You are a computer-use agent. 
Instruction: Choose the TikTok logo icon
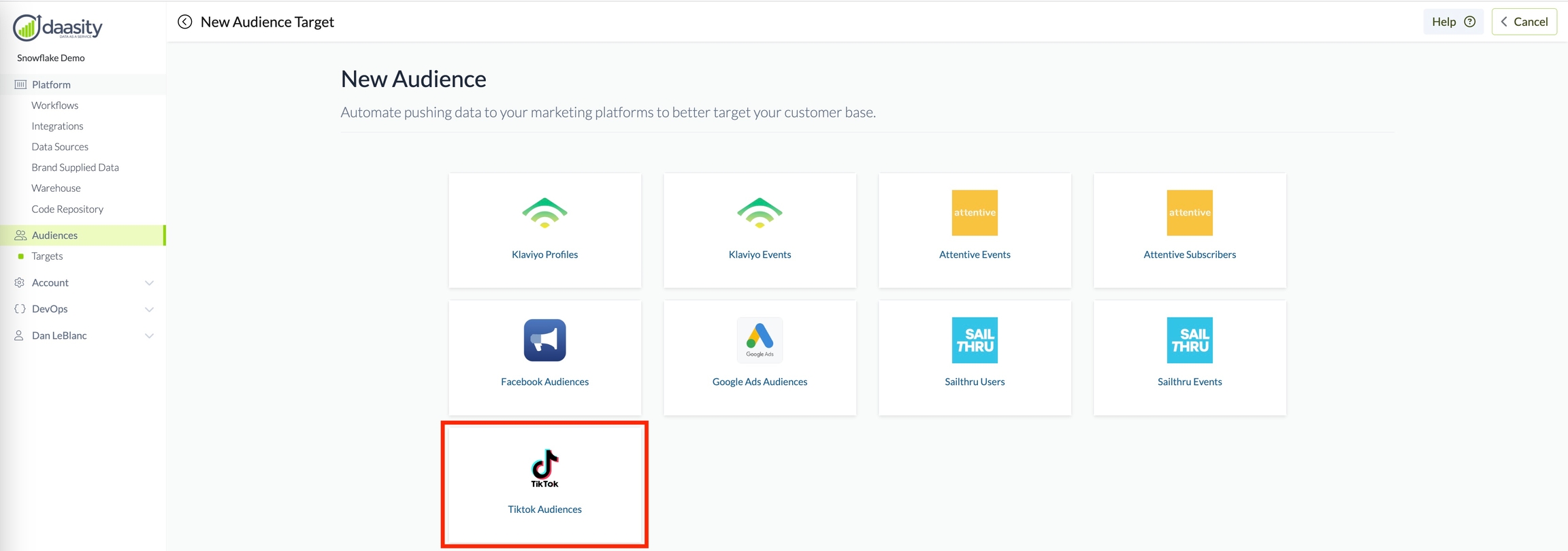point(544,468)
